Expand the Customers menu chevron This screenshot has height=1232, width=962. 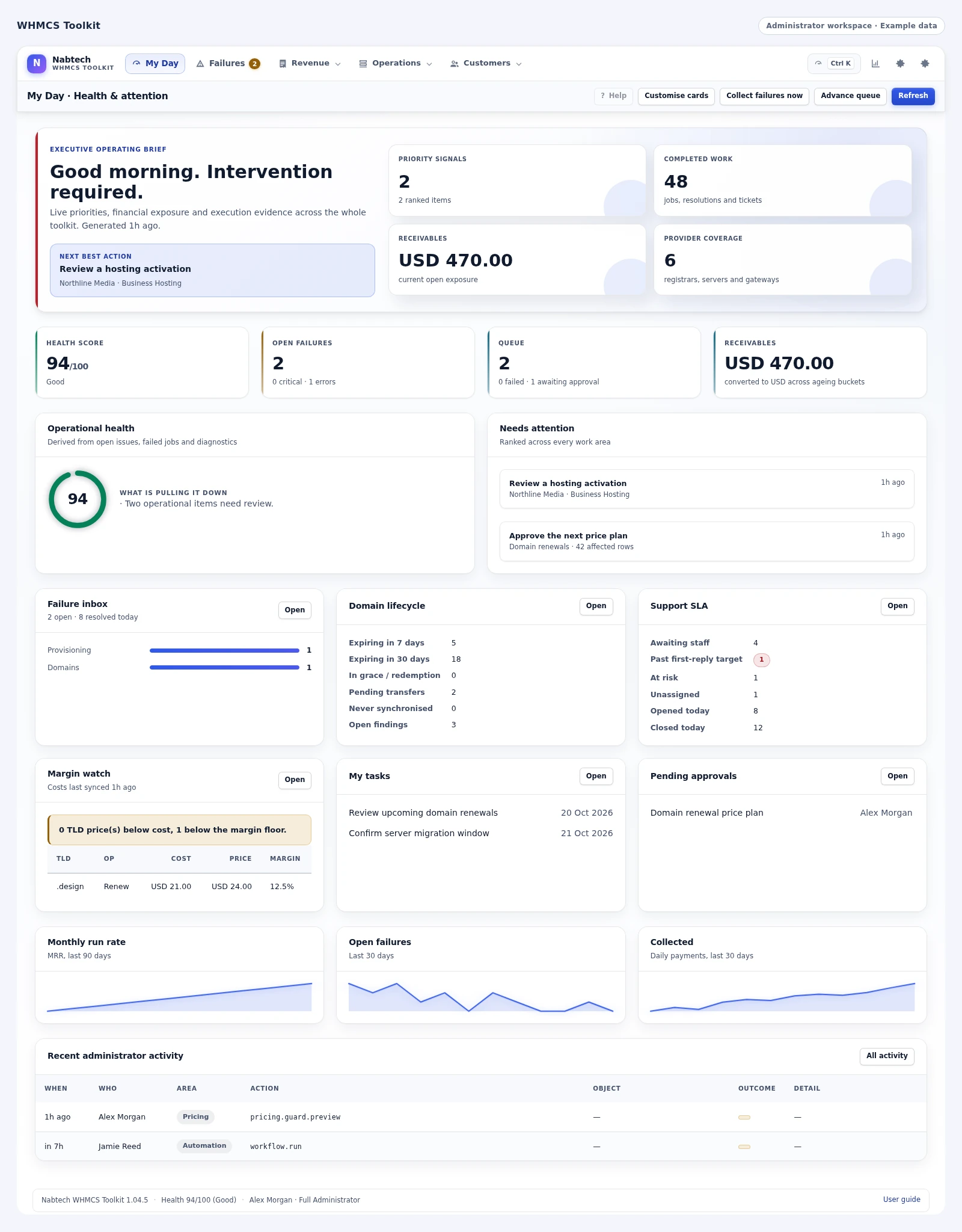[519, 64]
